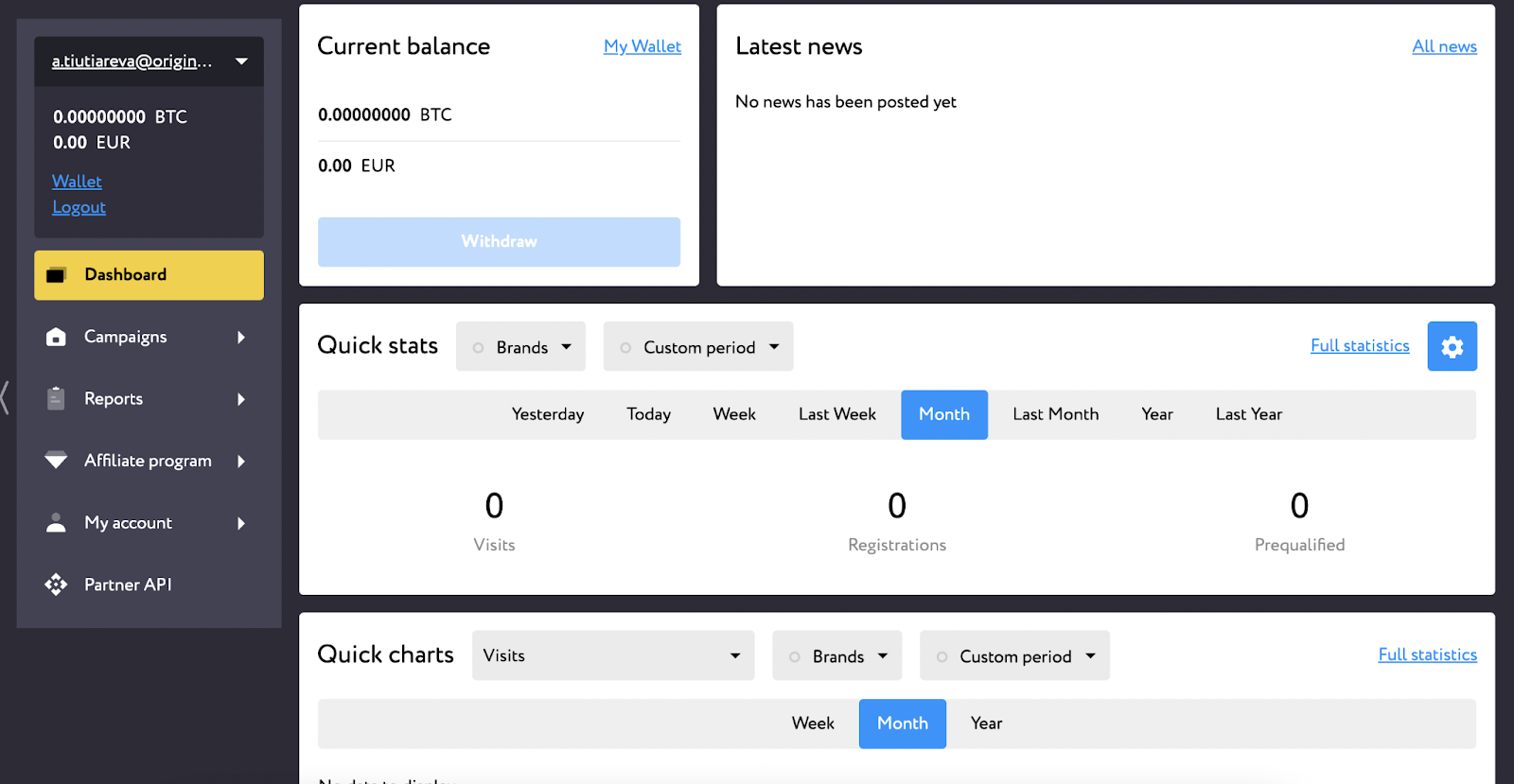The image size is (1514, 784).
Task: Click the Partner API icon
Action: (57, 584)
